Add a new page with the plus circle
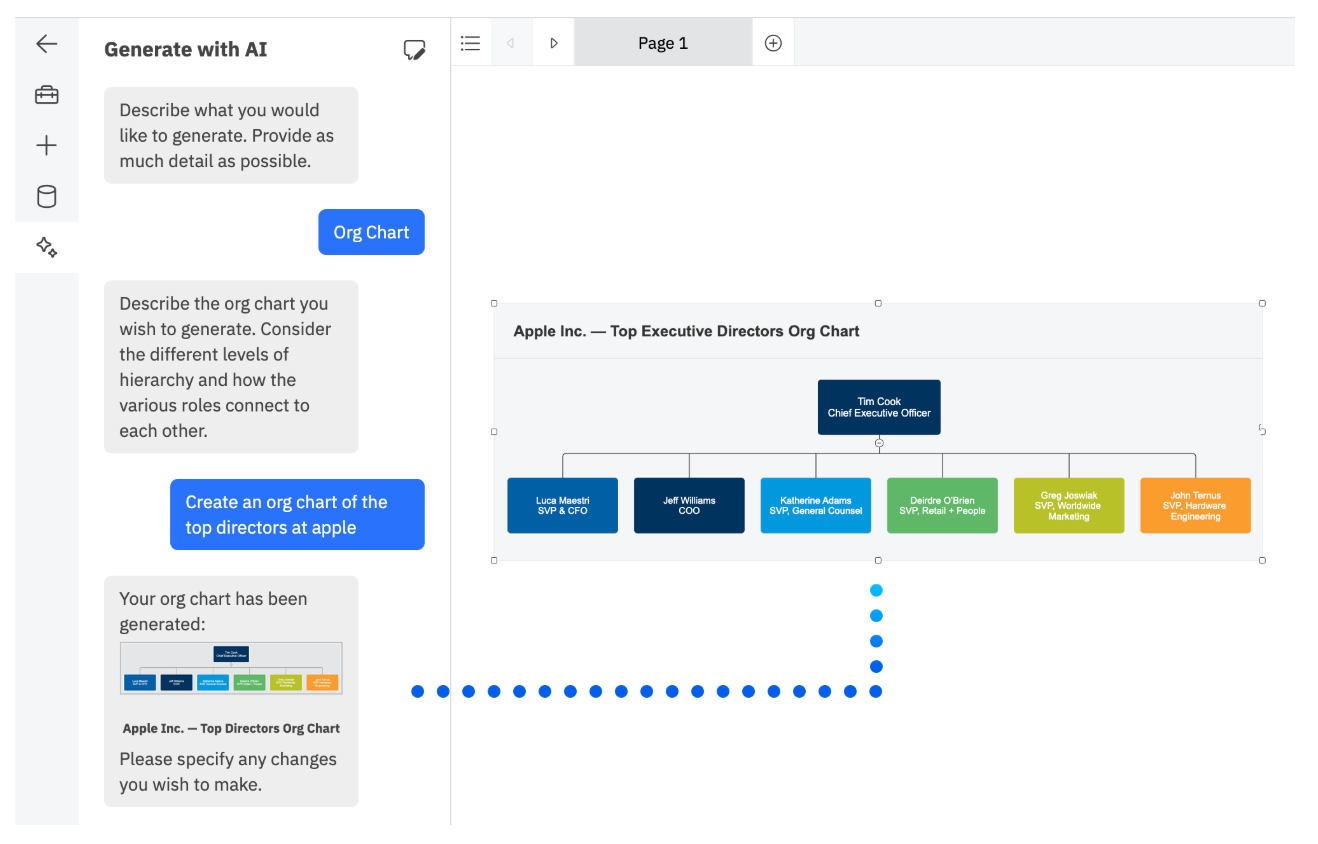Screen dimensions: 1318x844 point(773,43)
